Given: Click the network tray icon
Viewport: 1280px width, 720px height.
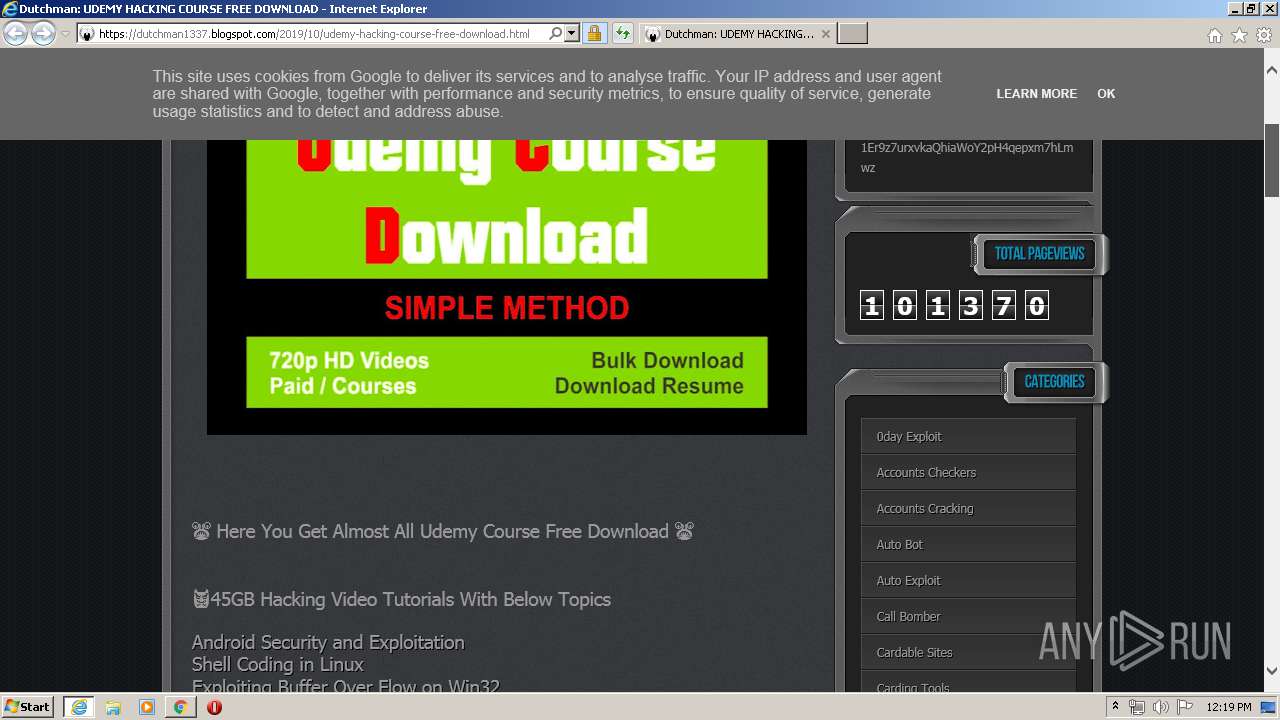Looking at the screenshot, I should coord(1137,707).
